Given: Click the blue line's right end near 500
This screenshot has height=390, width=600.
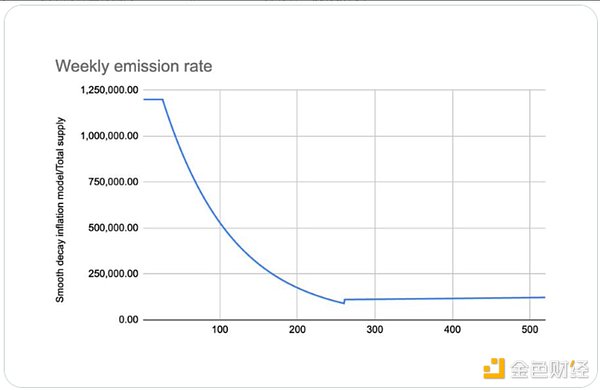Looking at the screenshot, I should point(543,297).
